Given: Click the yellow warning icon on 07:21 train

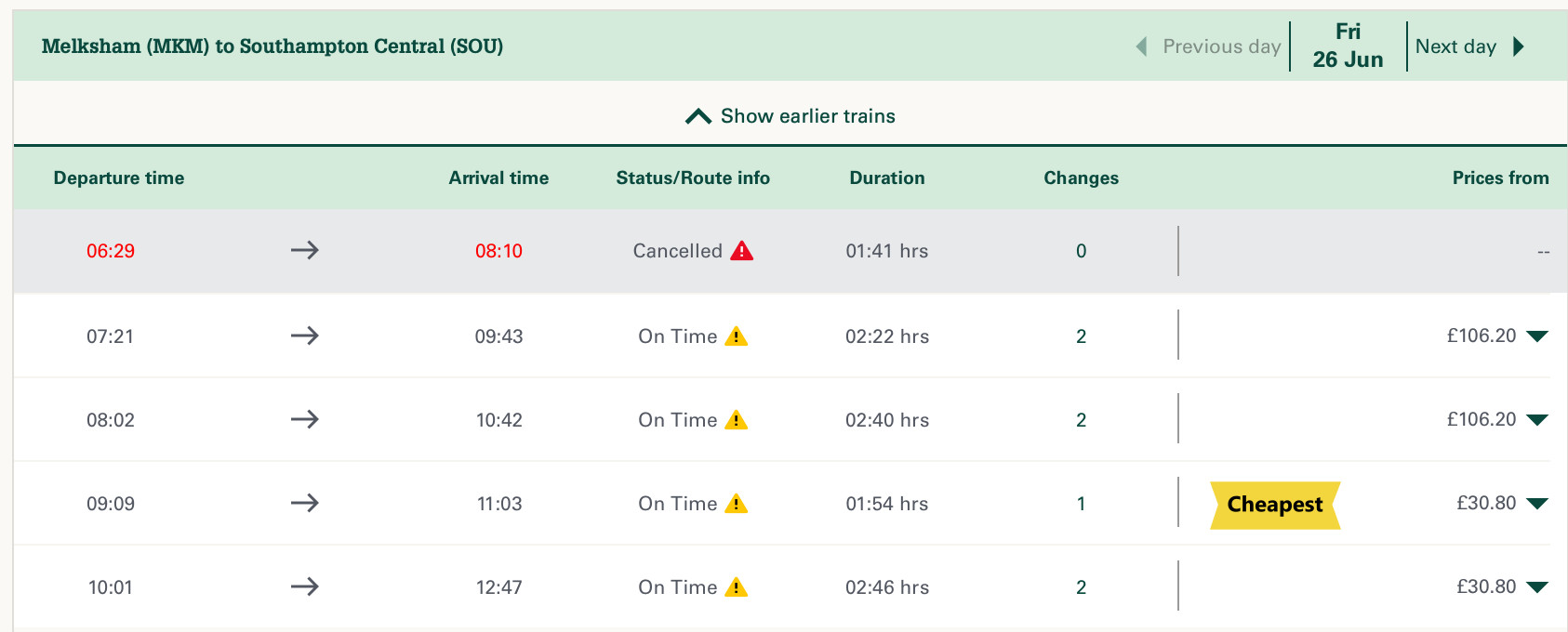Looking at the screenshot, I should click(736, 336).
